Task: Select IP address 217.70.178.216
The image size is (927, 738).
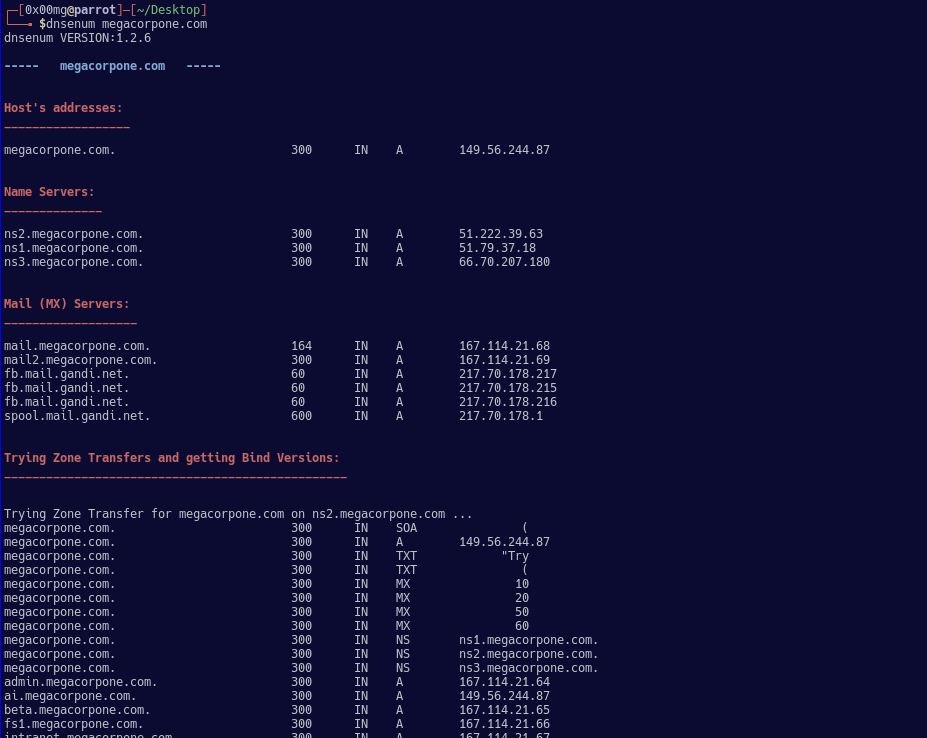Action: coord(508,402)
